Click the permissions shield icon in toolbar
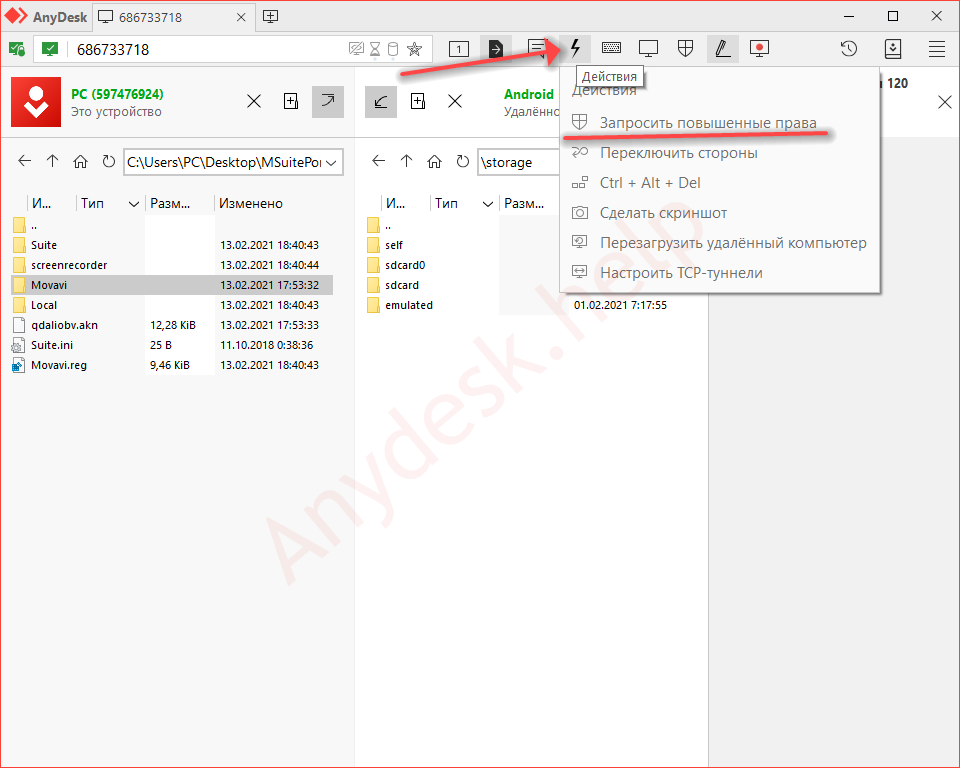 click(x=685, y=48)
